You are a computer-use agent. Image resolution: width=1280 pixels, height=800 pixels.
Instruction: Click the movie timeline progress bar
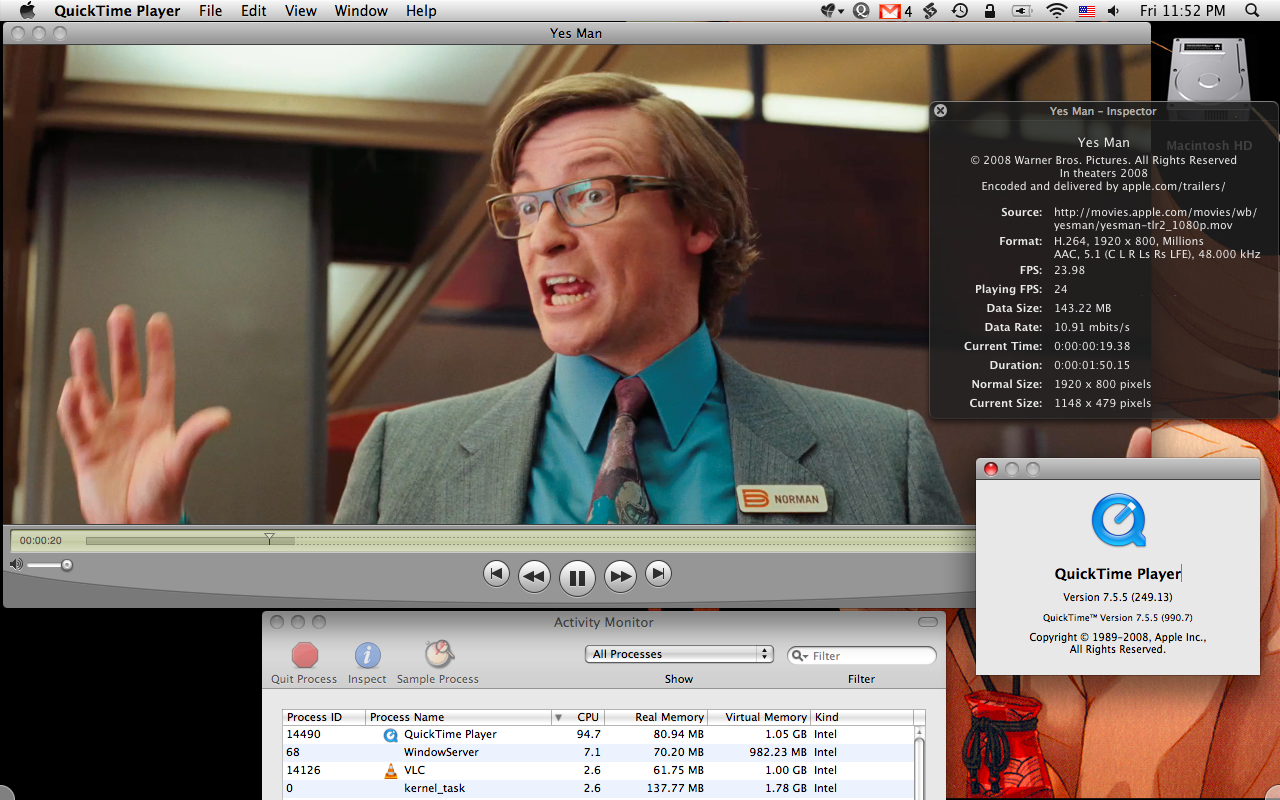tap(530, 541)
